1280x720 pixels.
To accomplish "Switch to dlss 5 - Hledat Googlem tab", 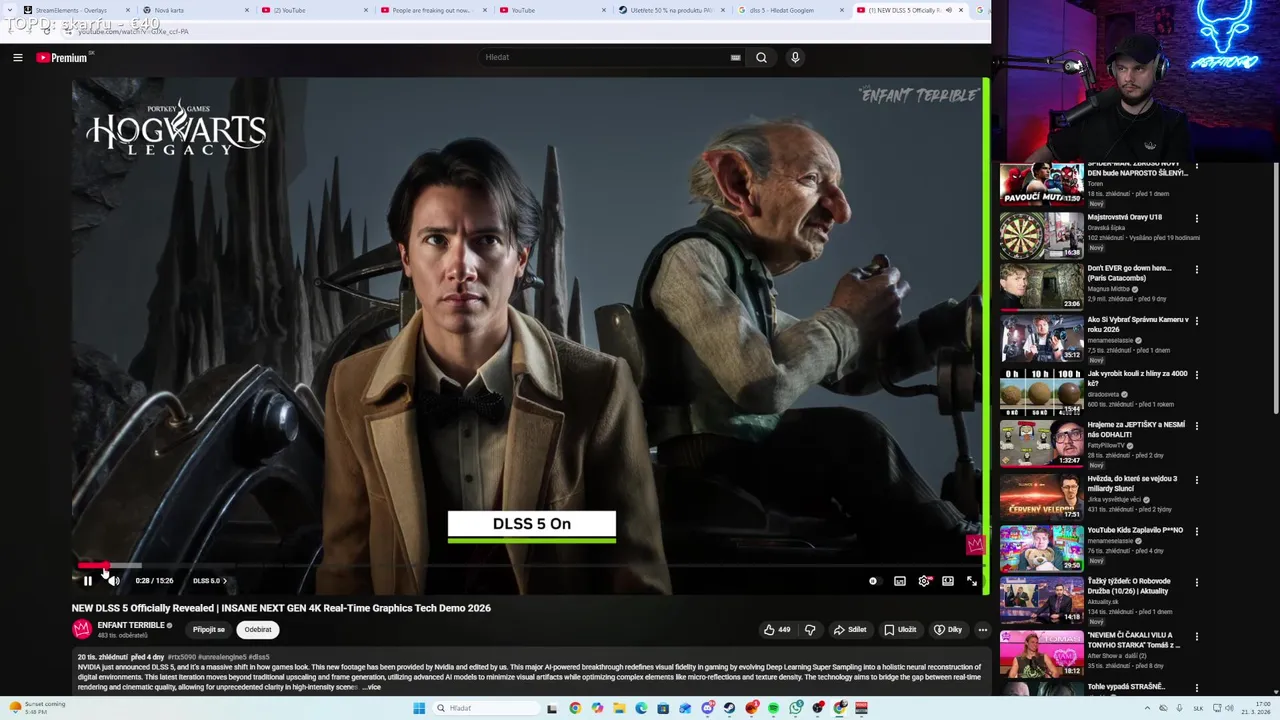I will pos(789,10).
